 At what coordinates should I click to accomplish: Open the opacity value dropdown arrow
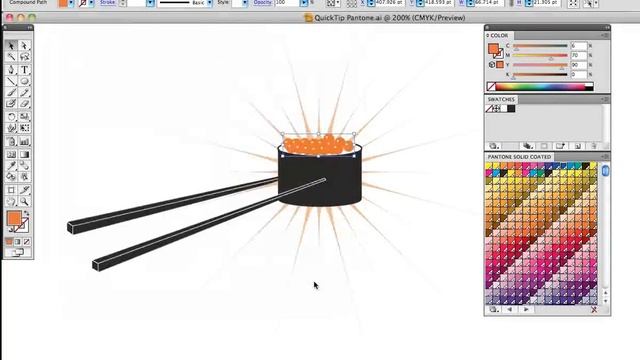click(304, 3)
